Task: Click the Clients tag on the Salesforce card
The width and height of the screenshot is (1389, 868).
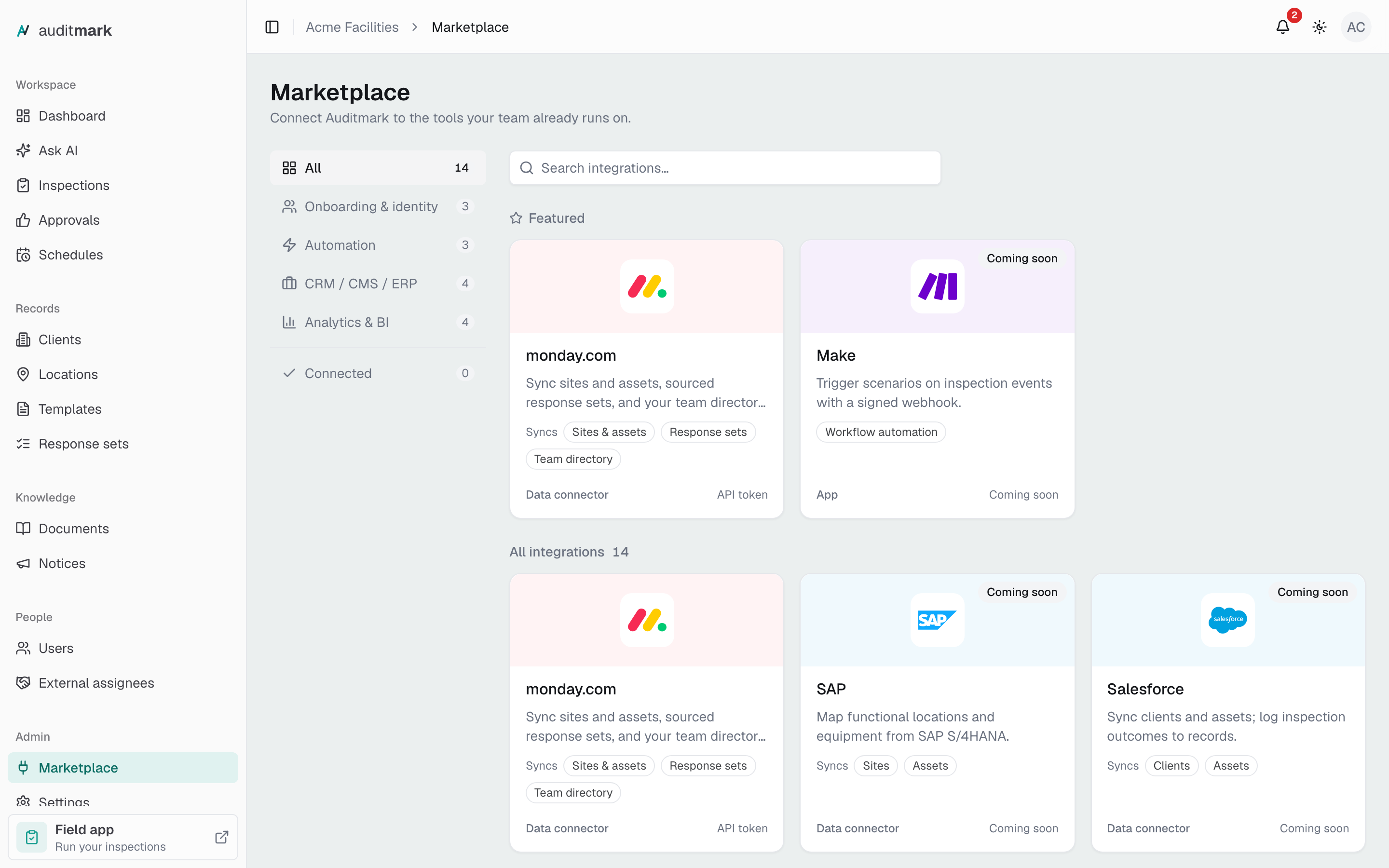Action: point(1171,765)
